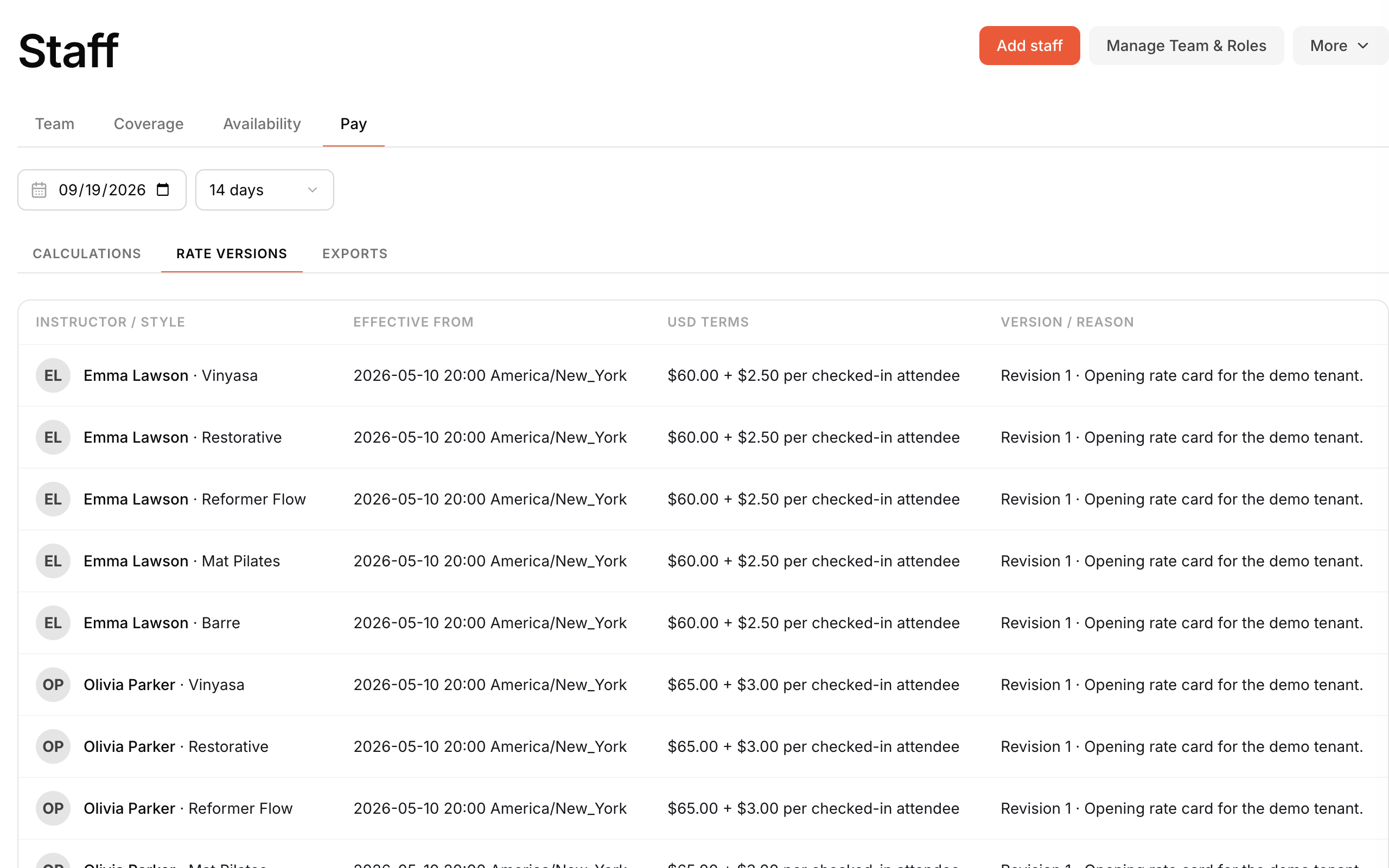Open Manage Team & Roles
1389x868 pixels.
(x=1187, y=46)
